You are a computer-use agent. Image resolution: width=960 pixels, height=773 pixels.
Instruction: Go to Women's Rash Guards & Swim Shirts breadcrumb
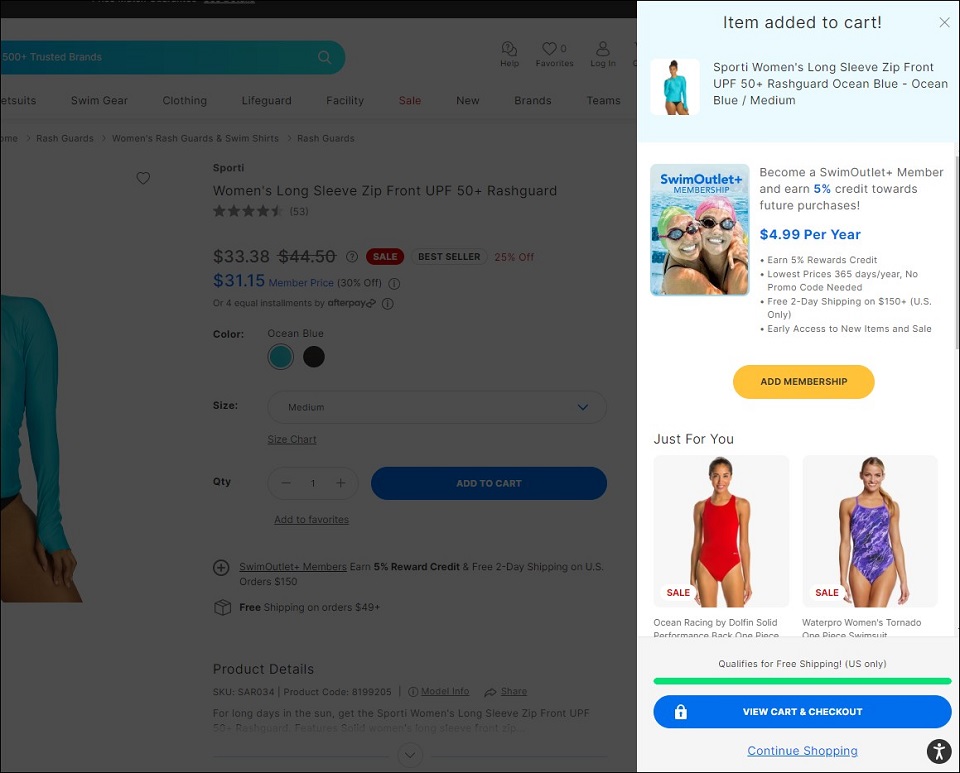click(195, 138)
